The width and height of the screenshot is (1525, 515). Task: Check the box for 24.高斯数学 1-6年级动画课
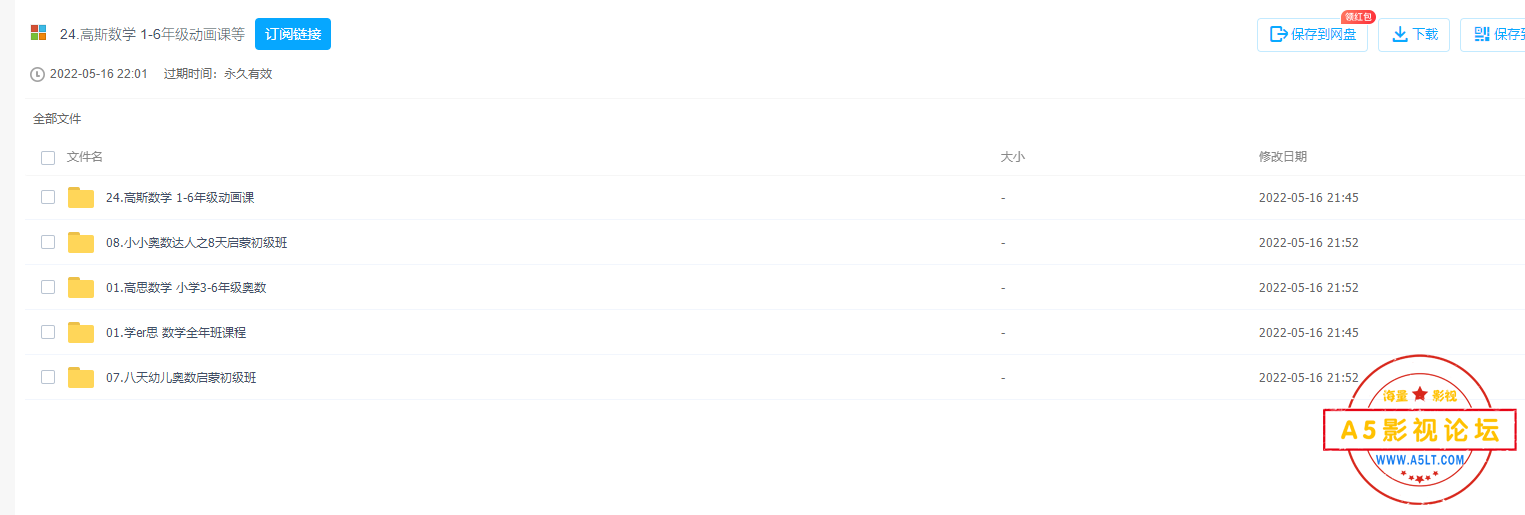click(48, 197)
